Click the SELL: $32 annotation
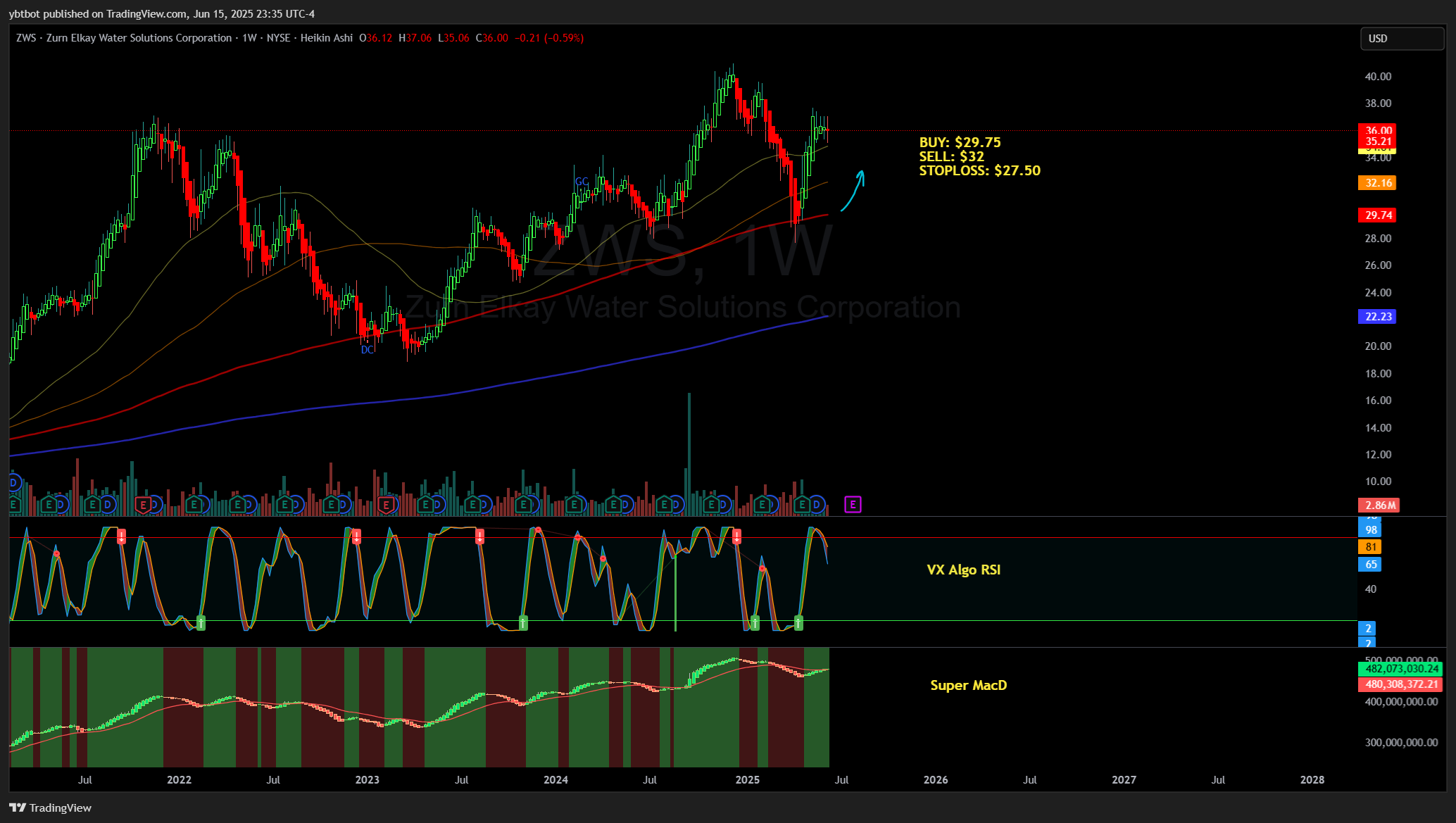The width and height of the screenshot is (1456, 823). pos(951,156)
